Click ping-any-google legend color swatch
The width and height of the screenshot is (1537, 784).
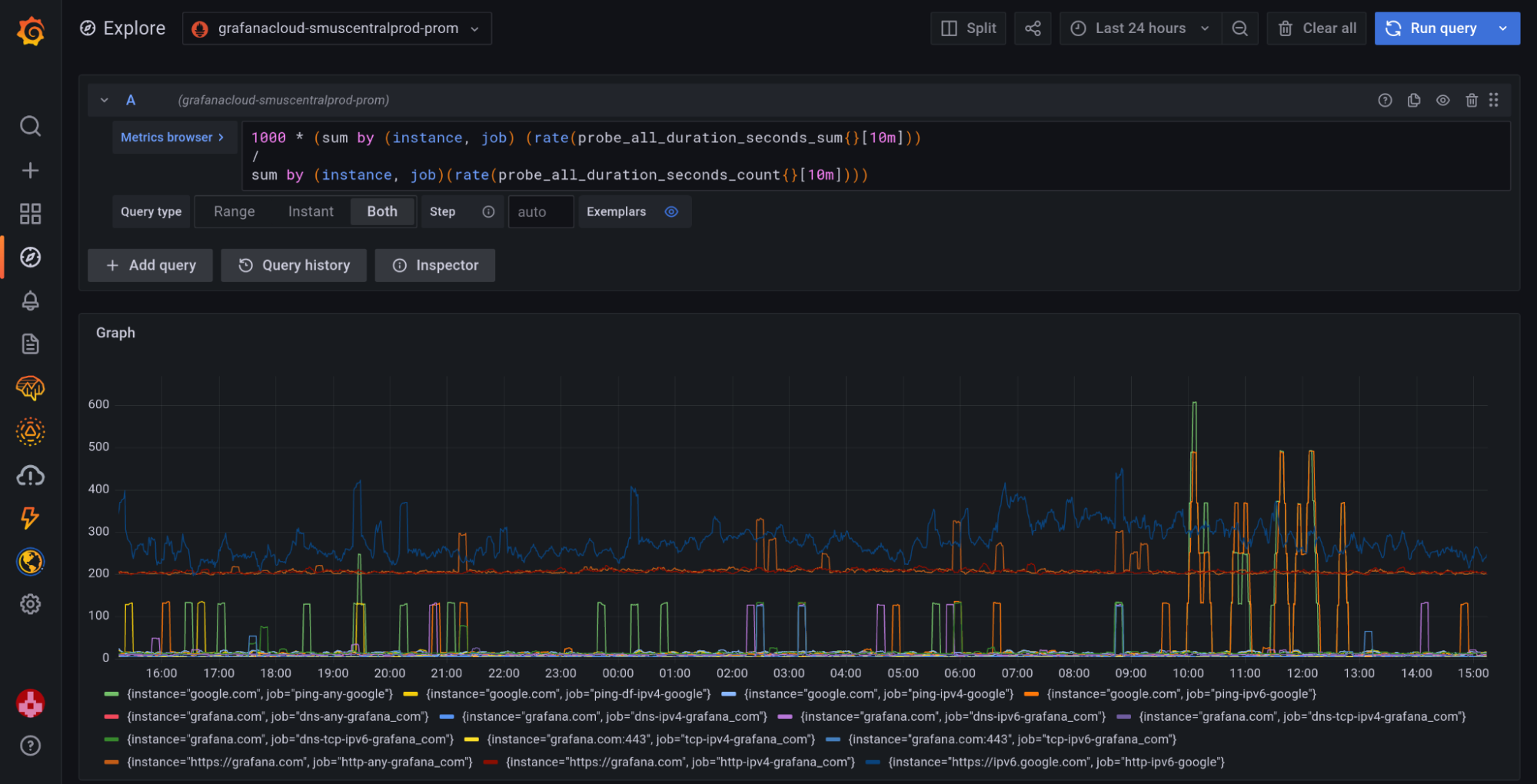111,694
